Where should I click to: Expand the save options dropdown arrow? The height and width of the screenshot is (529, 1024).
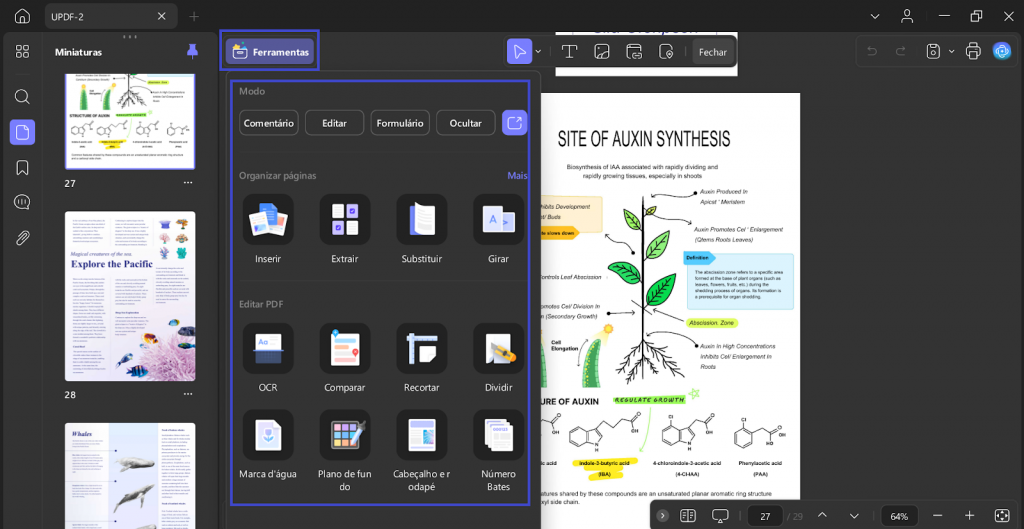tap(952, 52)
